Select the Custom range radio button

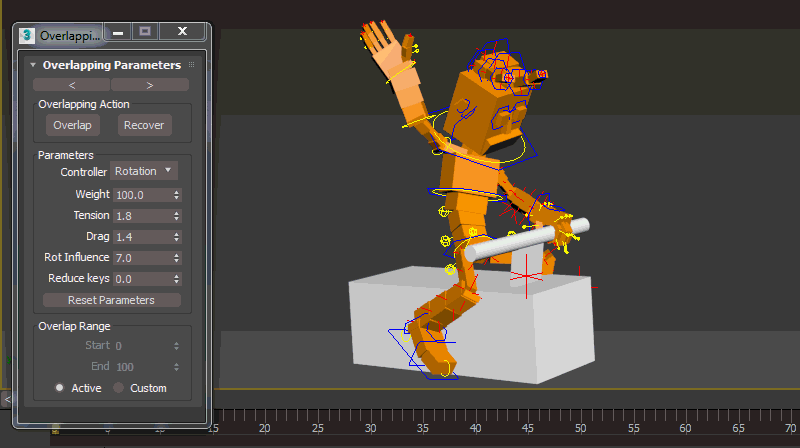(x=119, y=388)
